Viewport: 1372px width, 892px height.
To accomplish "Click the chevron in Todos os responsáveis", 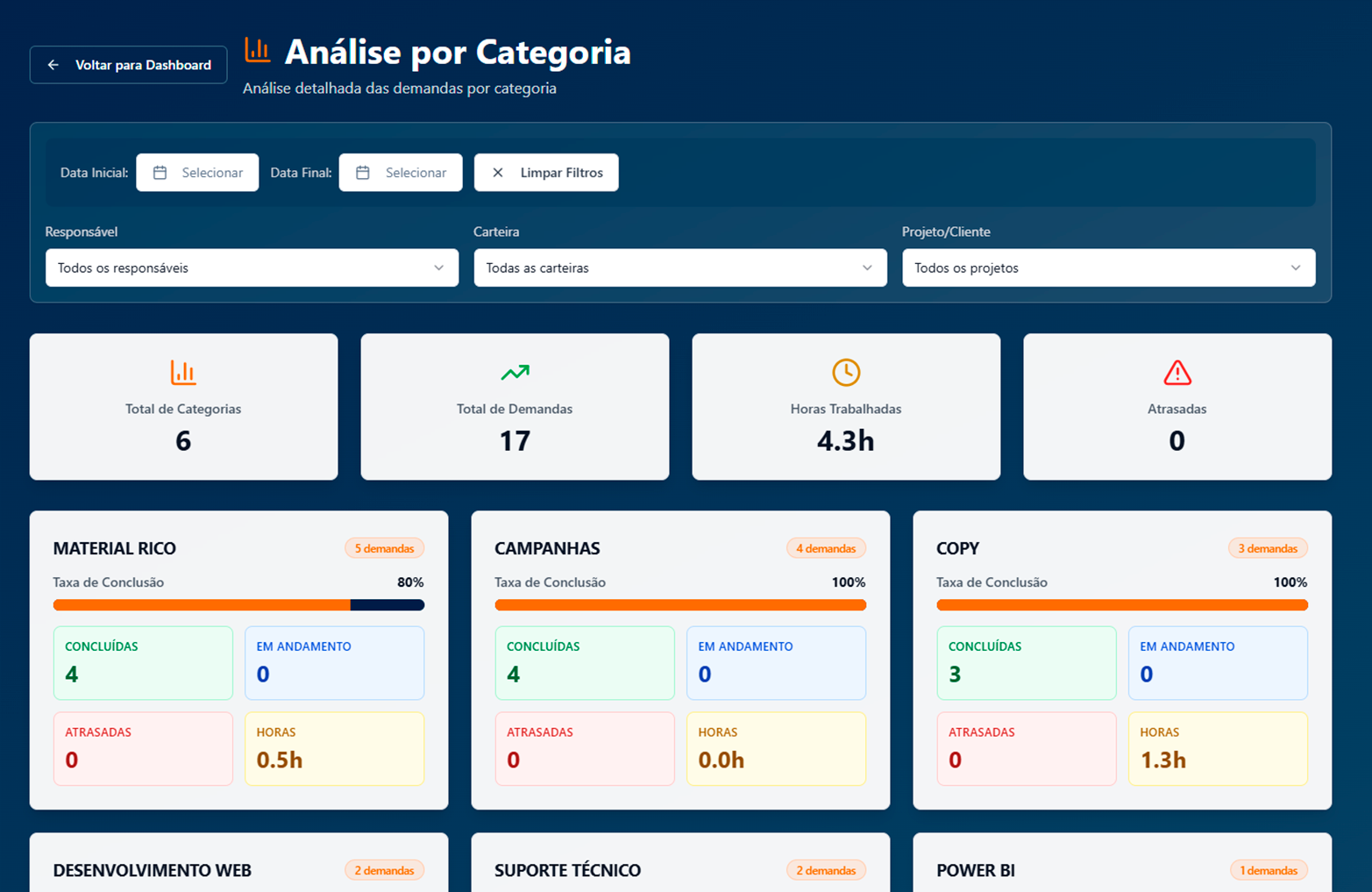I will click(x=439, y=268).
